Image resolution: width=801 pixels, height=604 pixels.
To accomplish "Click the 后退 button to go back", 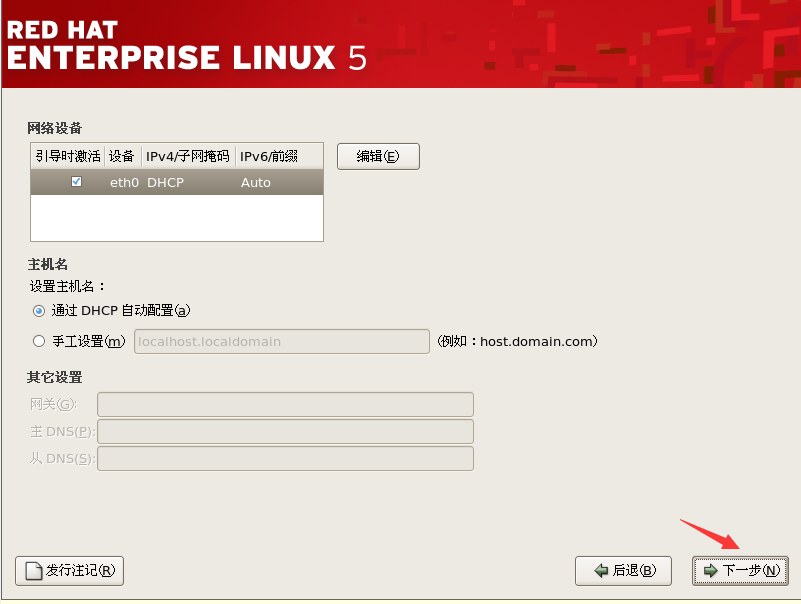I will point(623,570).
